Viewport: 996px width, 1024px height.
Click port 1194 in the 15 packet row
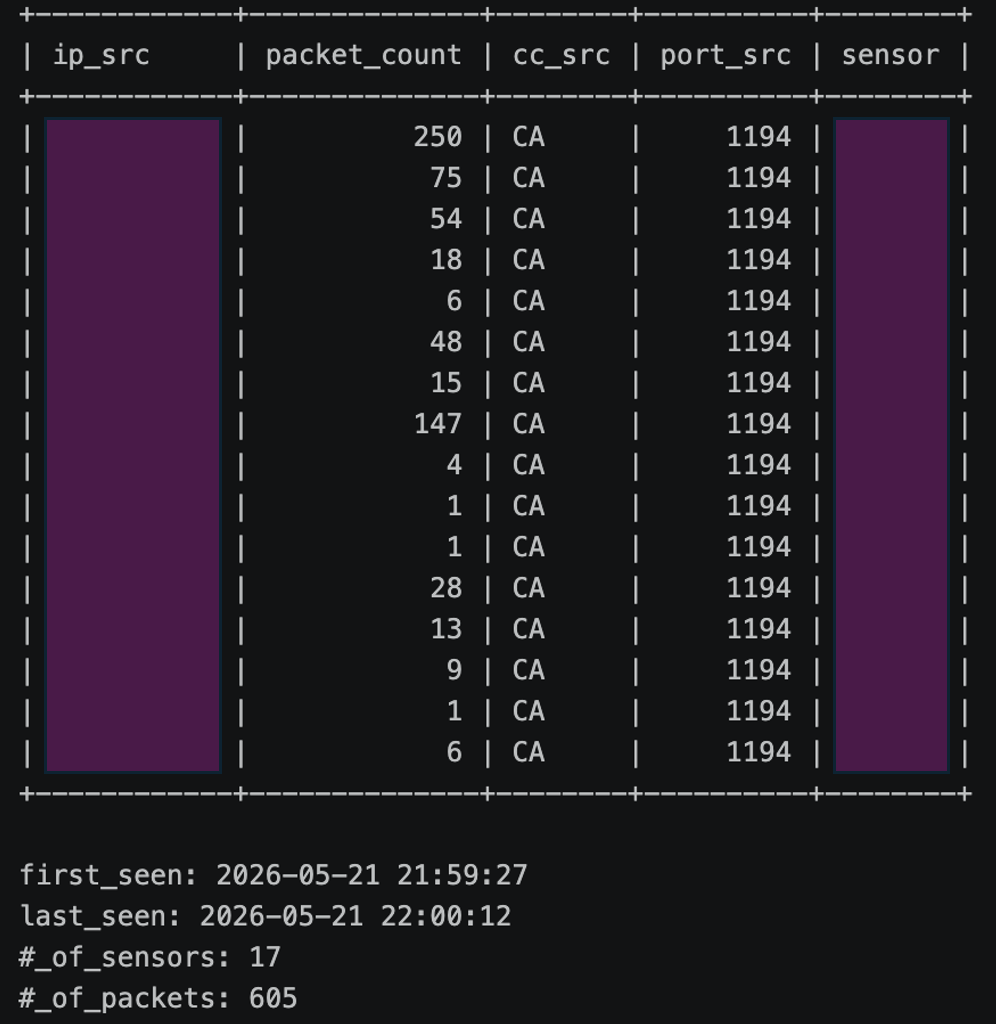click(x=758, y=383)
